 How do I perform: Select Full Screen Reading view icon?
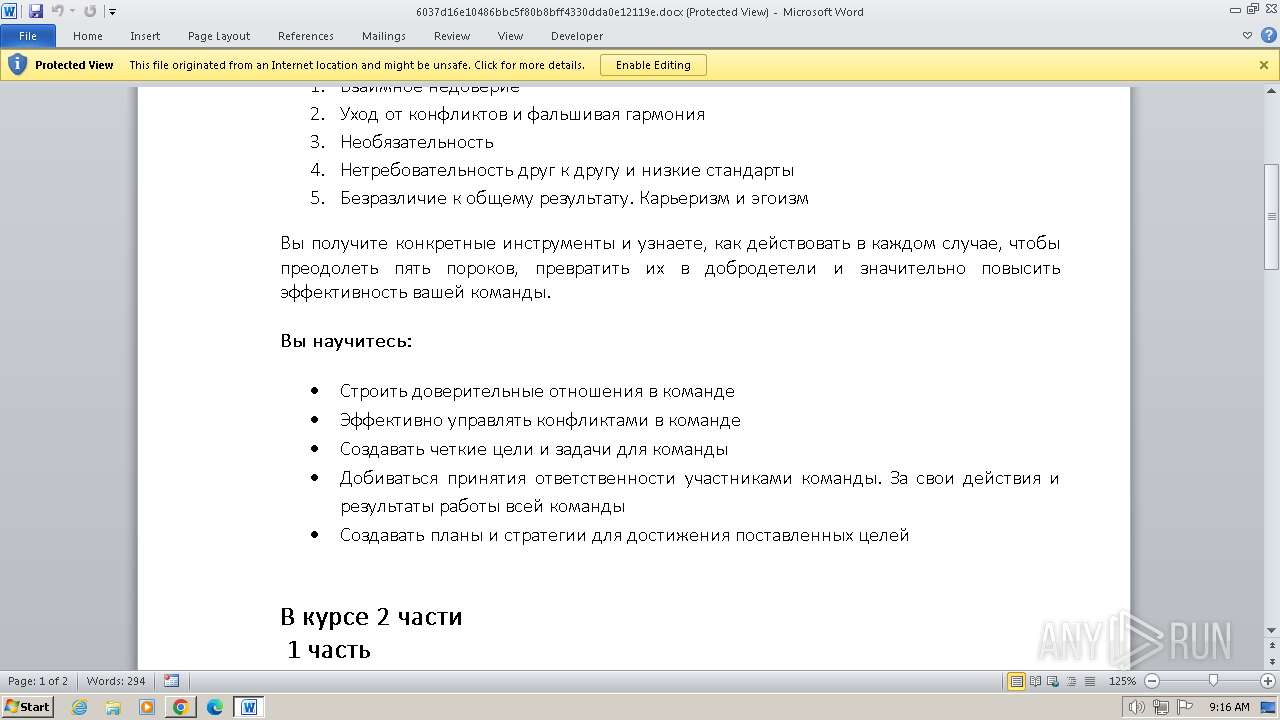[1035, 681]
